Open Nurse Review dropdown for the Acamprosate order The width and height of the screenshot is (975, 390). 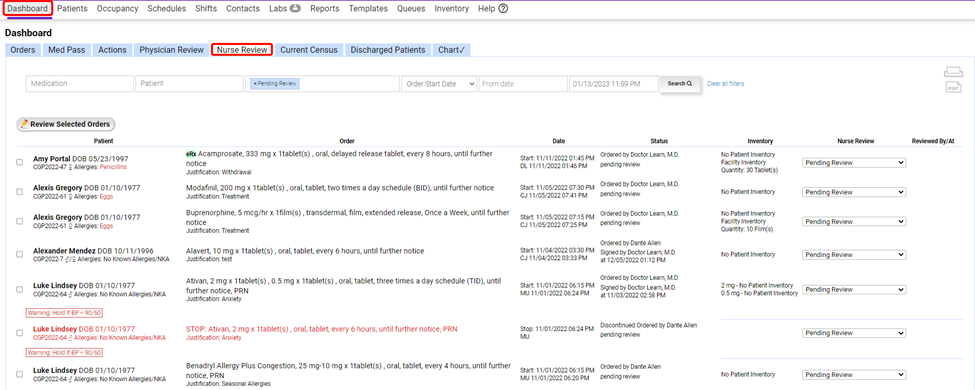tap(854, 163)
